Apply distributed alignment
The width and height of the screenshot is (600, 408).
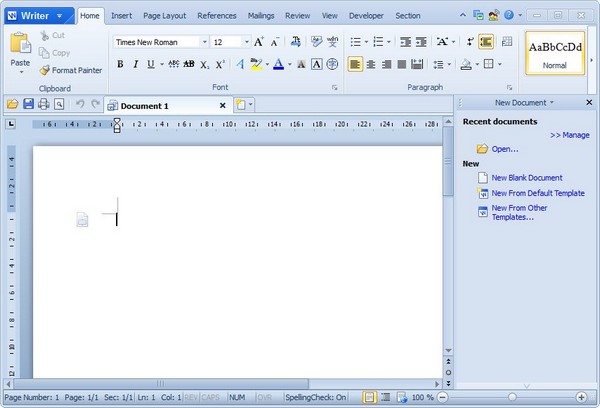click(x=417, y=64)
